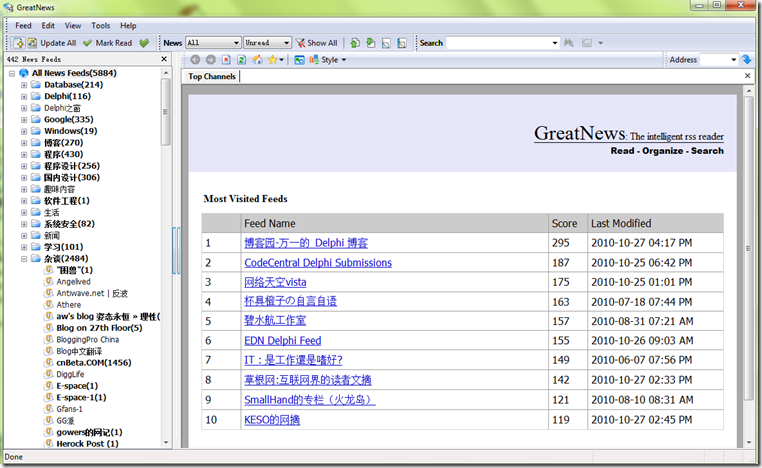Click the Stop loading red X icon
762x468 pixels.
tap(226, 60)
